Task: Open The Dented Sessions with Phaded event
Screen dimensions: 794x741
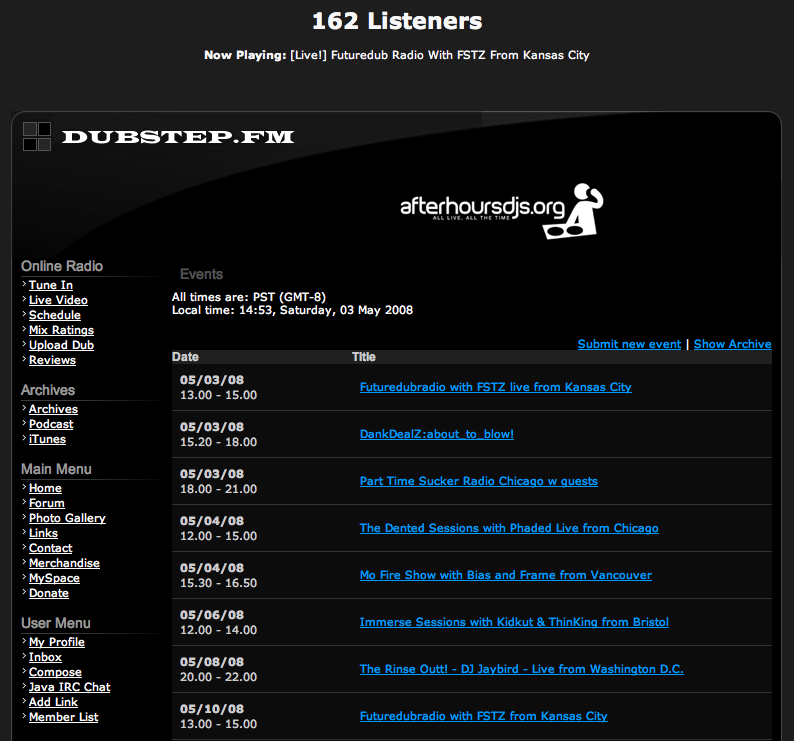Action: (x=509, y=528)
